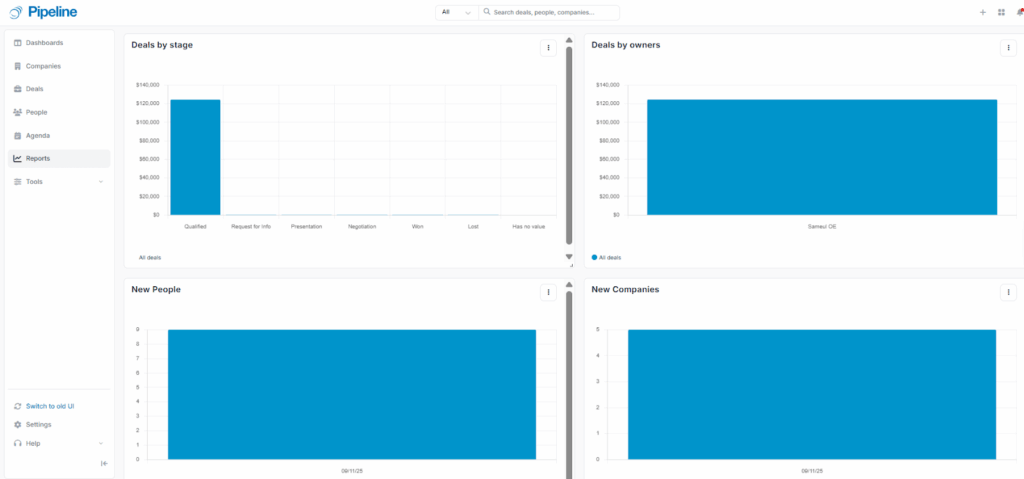Toggle the All deals legend under Deals by owners
The height and width of the screenshot is (479, 1024).
click(607, 257)
